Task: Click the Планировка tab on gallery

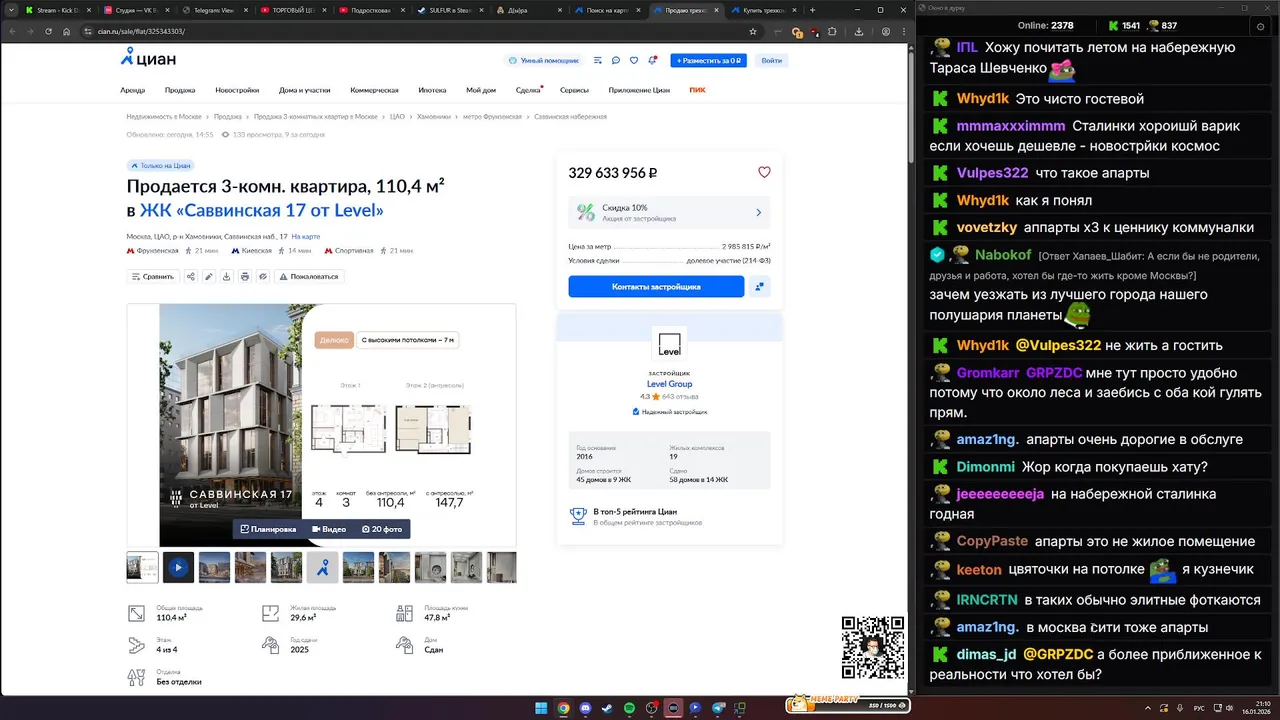Action: 268,529
